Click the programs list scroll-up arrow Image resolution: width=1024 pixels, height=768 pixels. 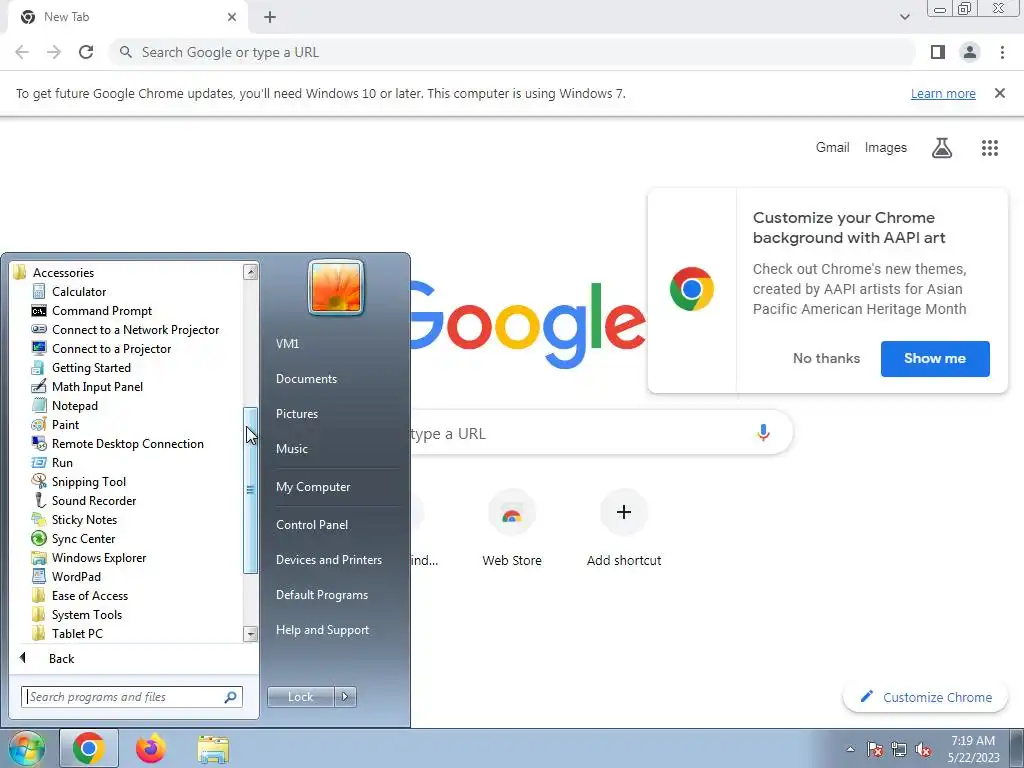click(x=251, y=272)
